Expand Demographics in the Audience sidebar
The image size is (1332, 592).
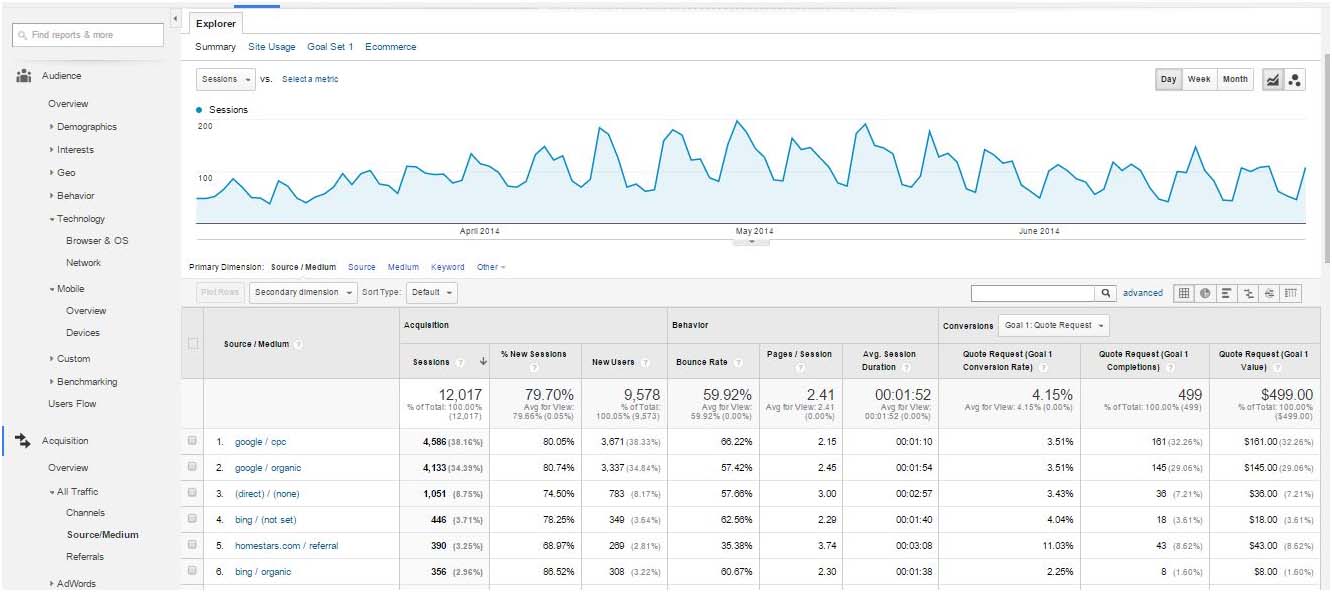(86, 127)
